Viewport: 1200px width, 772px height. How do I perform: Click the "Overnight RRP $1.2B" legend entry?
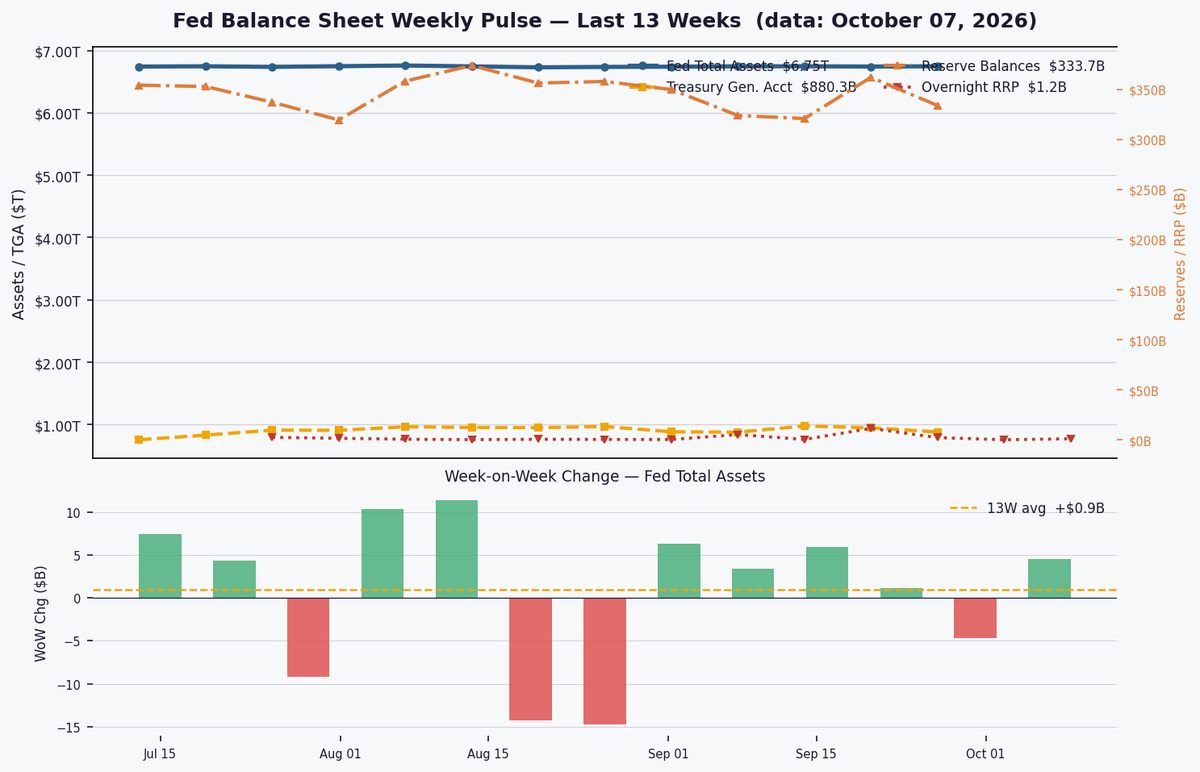pyautogui.click(x=975, y=87)
